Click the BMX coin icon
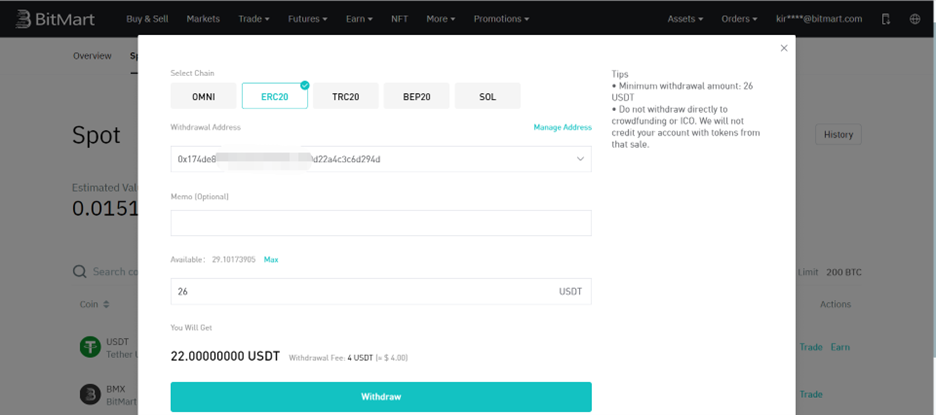 pyautogui.click(x=91, y=394)
